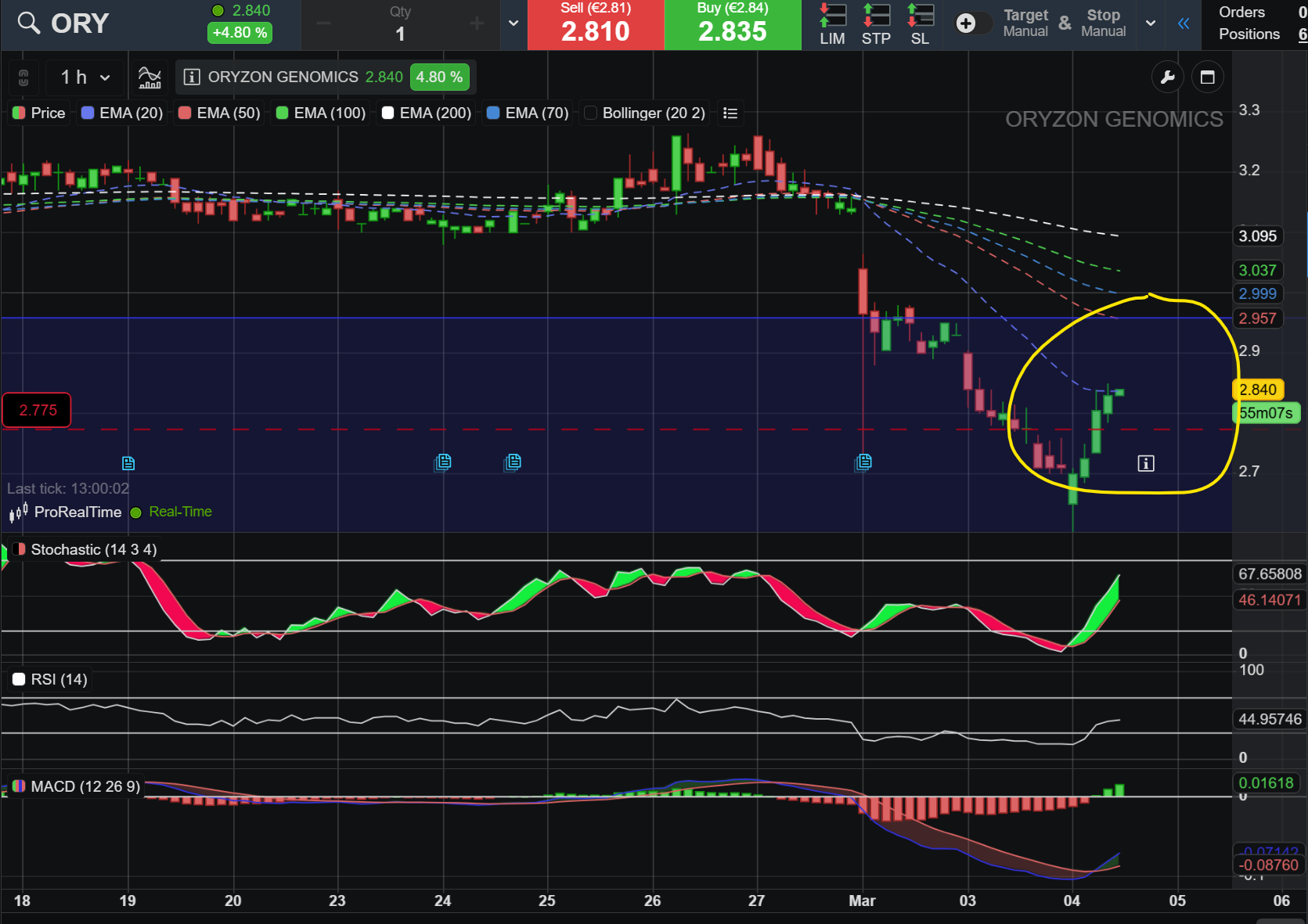
Task: Click the ProRealTime logo
Action: [x=65, y=512]
